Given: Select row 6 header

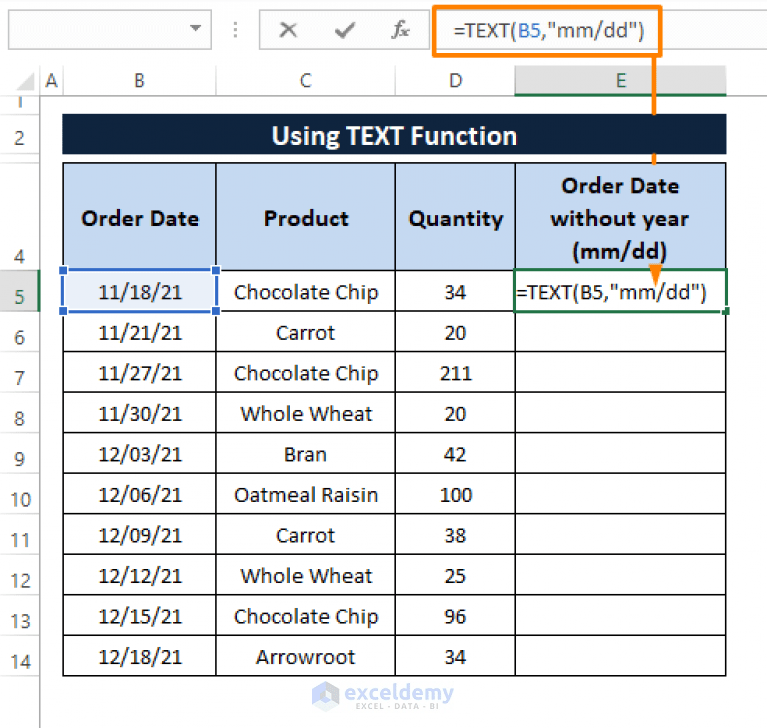Looking at the screenshot, I should 20,331.
